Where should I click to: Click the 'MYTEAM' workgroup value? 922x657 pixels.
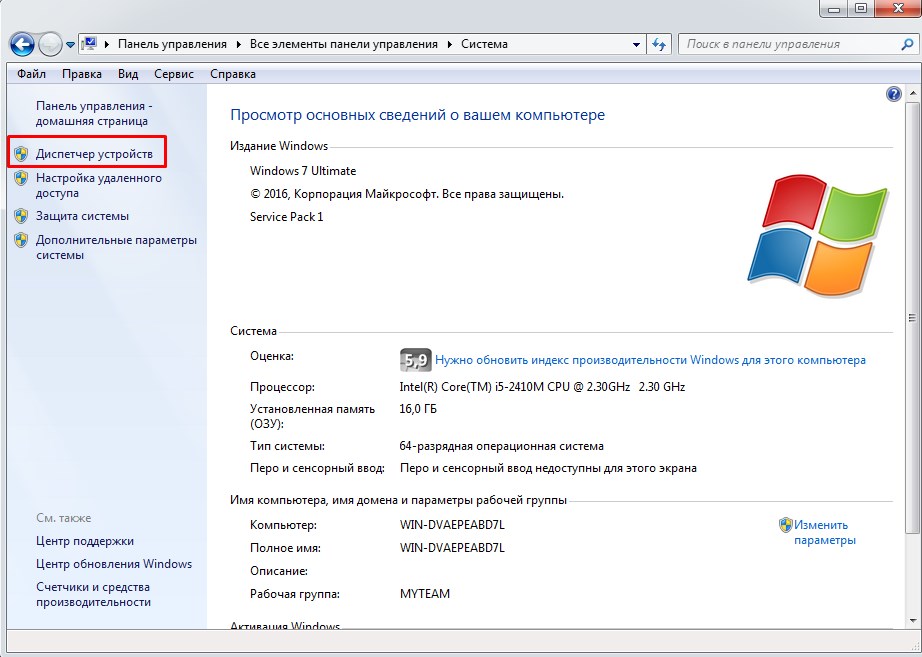(425, 594)
